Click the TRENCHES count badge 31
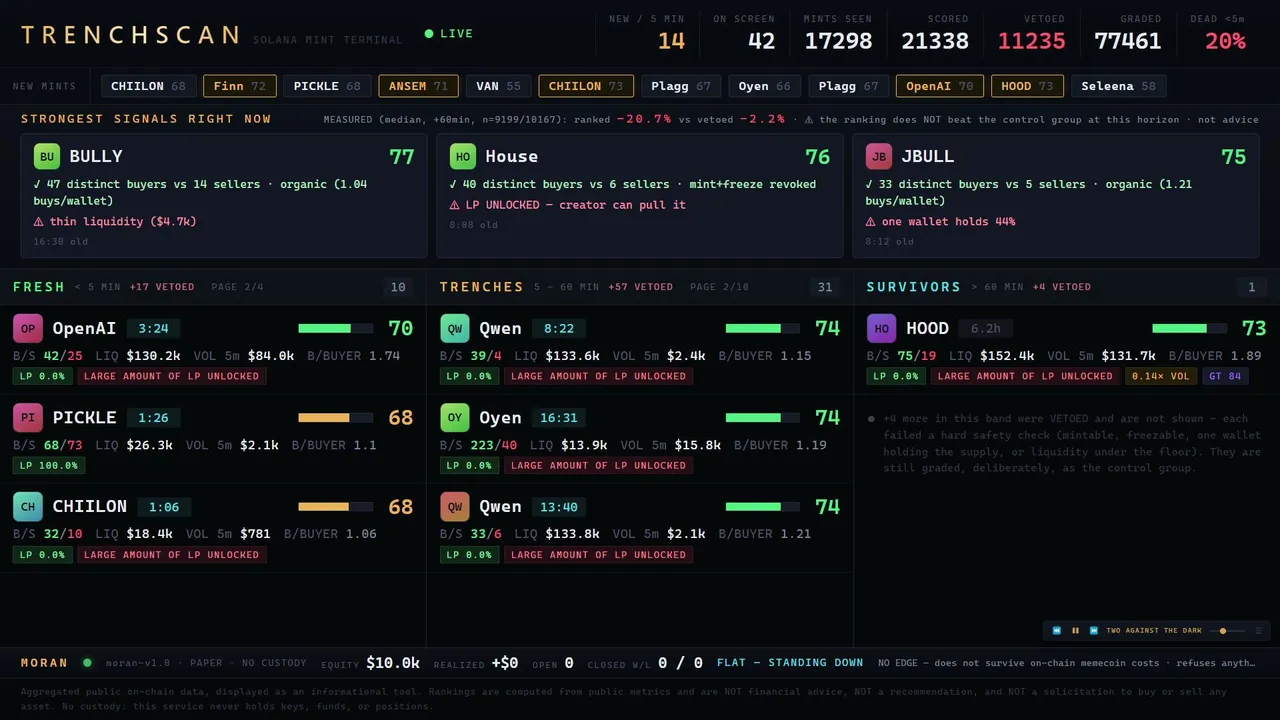This screenshot has width=1280, height=720. pyautogui.click(x=825, y=287)
